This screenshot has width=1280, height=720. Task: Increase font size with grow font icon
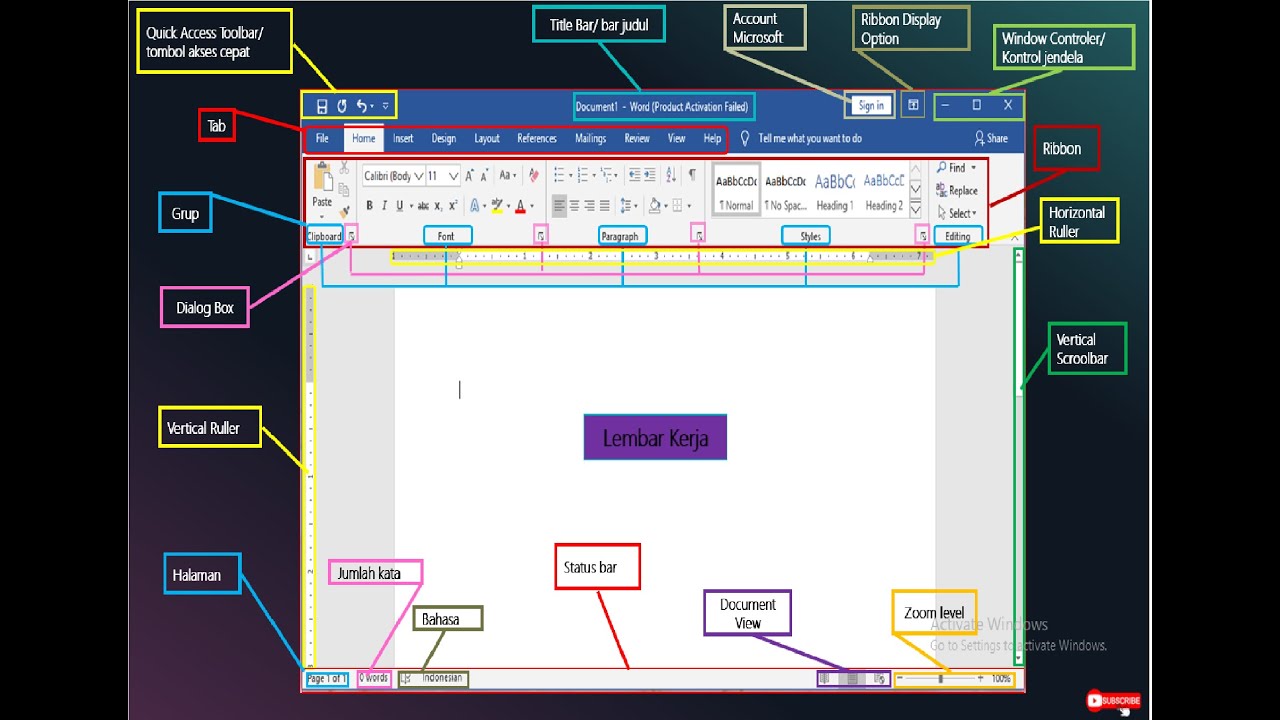469,176
